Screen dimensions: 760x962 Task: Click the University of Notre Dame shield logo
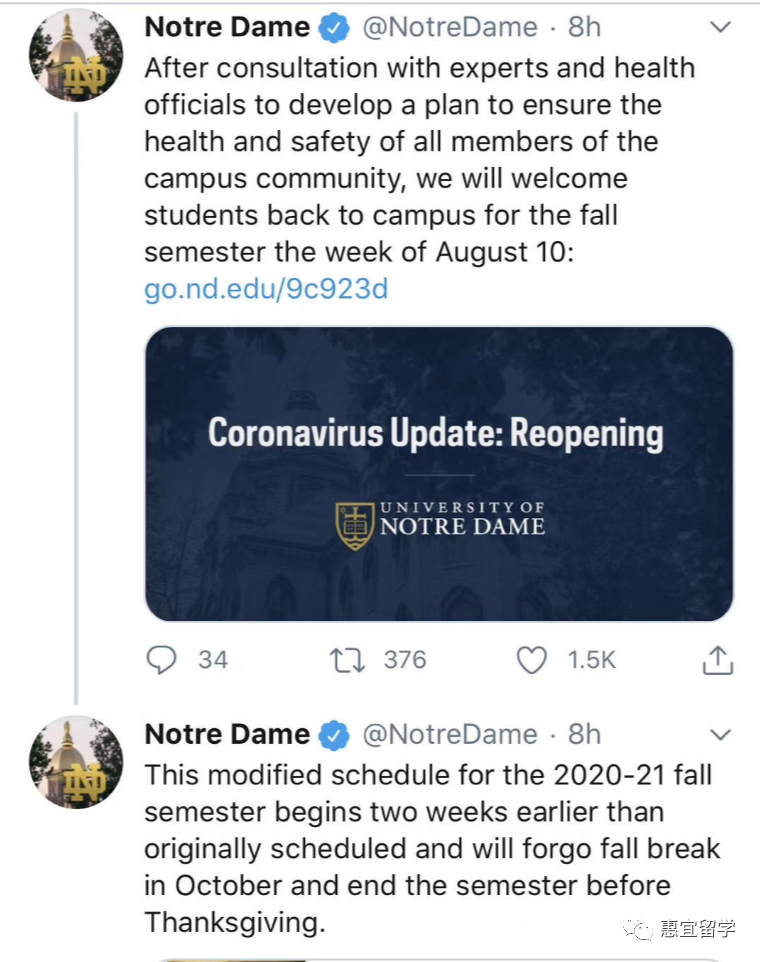point(354,525)
